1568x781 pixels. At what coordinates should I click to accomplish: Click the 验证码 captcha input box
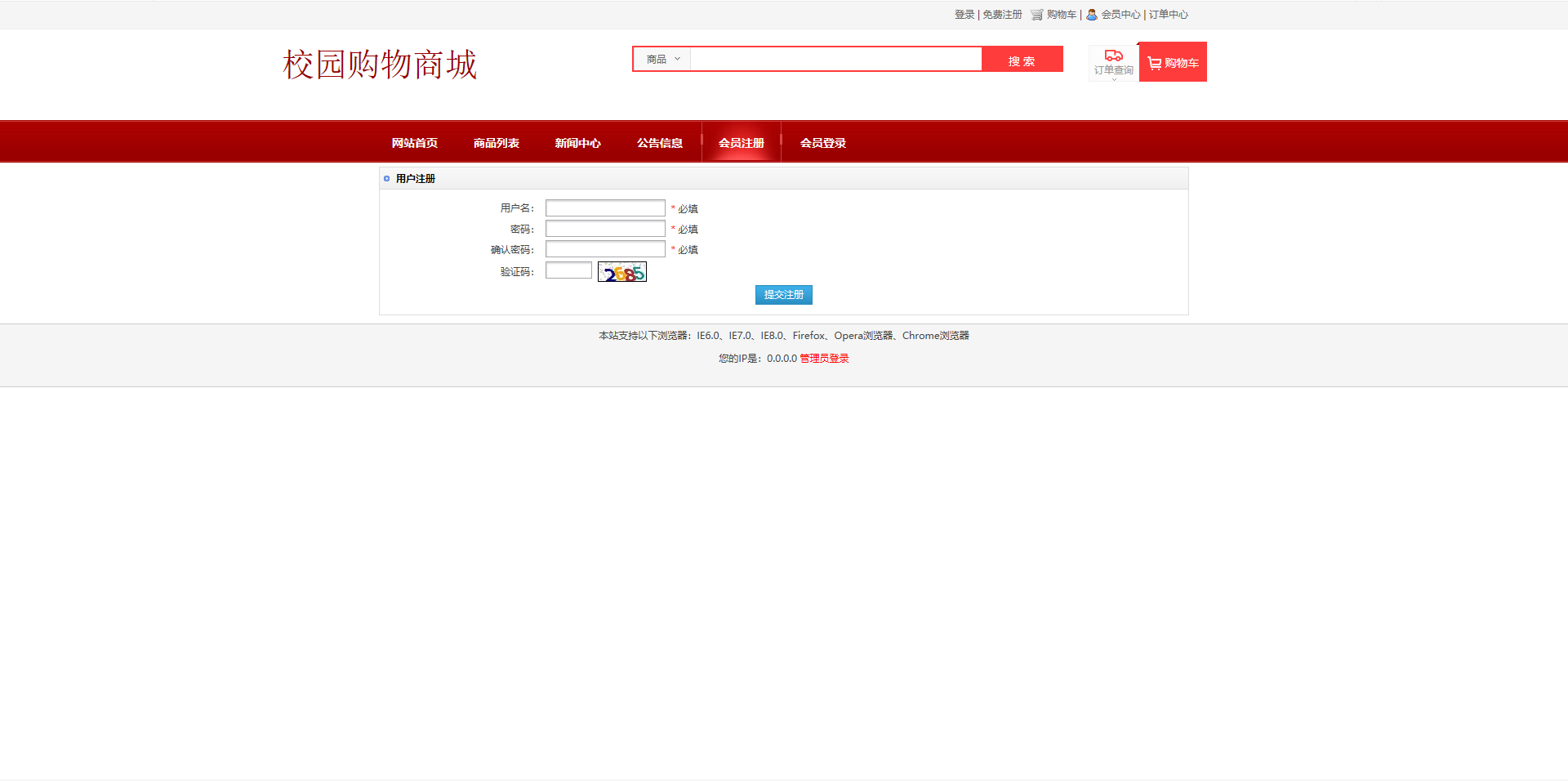[x=568, y=270]
